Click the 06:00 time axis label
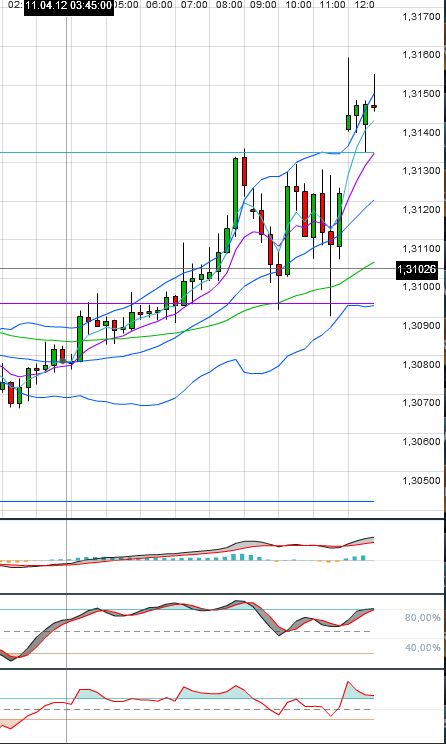Image resolution: width=446 pixels, height=744 pixels. coord(159,5)
